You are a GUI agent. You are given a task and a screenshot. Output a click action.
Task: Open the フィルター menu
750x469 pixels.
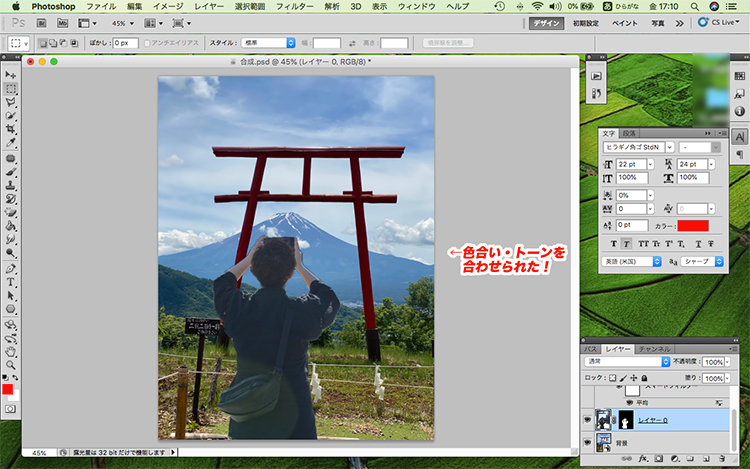point(295,6)
